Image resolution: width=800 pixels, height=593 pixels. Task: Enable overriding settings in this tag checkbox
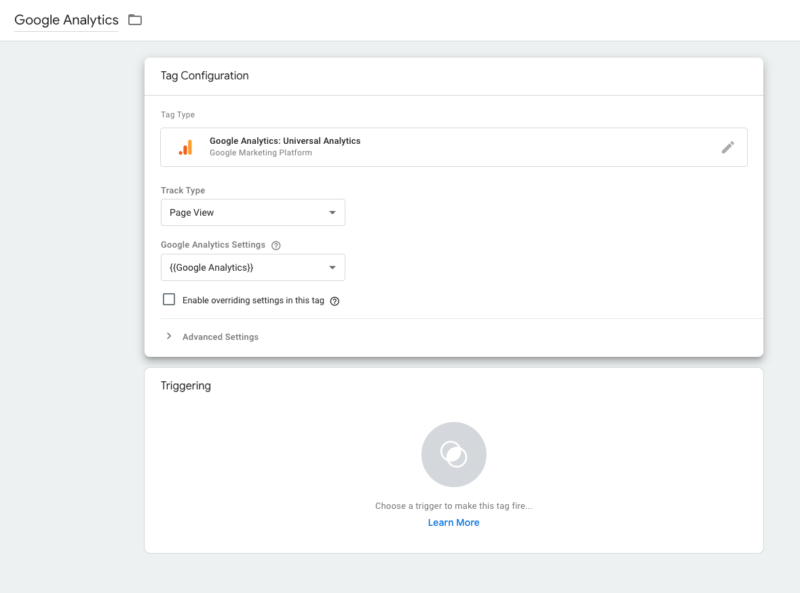pos(169,300)
